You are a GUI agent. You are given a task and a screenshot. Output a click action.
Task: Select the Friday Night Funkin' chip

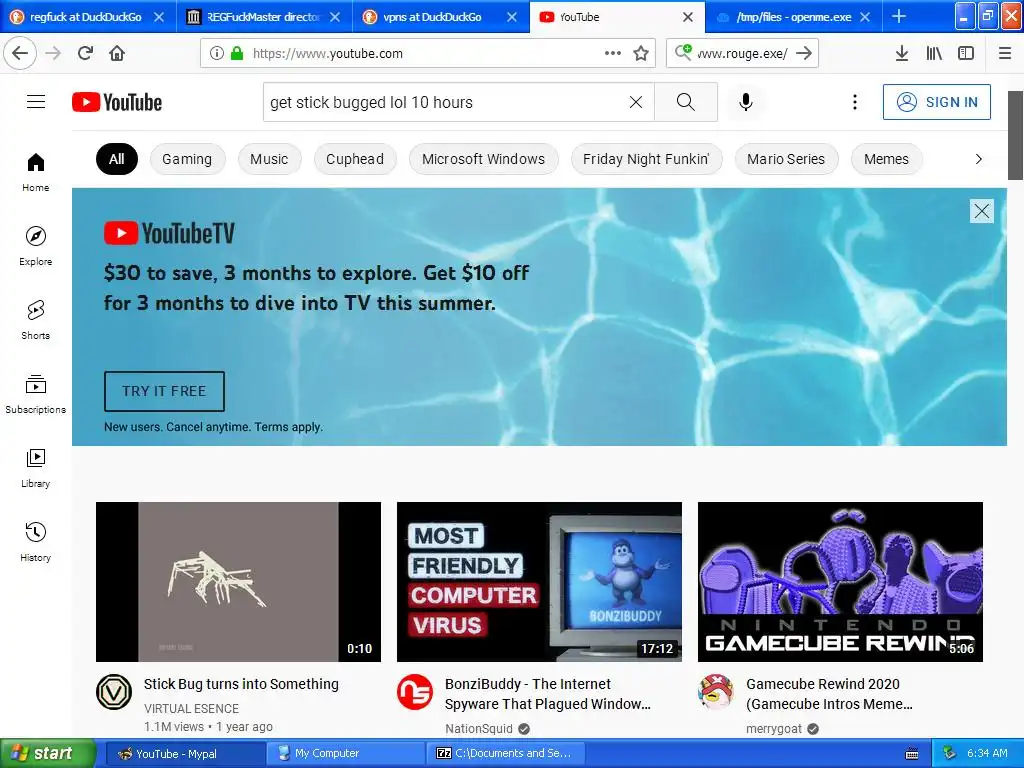pos(646,159)
